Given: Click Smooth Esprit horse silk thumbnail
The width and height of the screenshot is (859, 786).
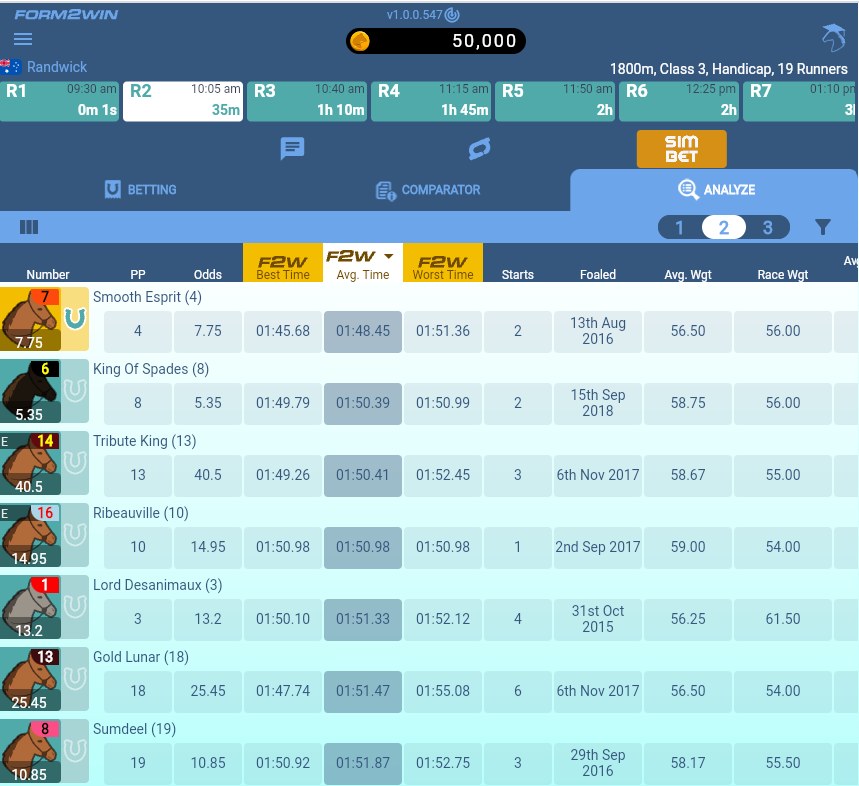Looking at the screenshot, I should tap(30, 319).
